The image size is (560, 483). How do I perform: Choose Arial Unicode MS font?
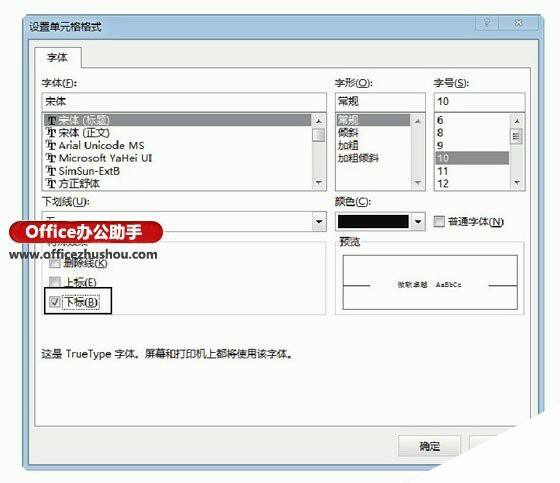[178, 145]
